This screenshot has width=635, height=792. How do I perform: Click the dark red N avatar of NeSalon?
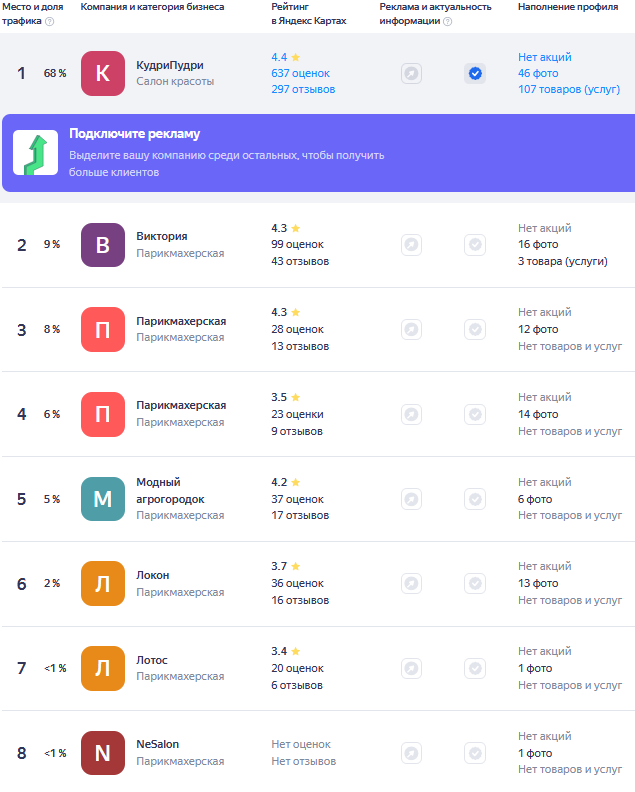[x=103, y=753]
